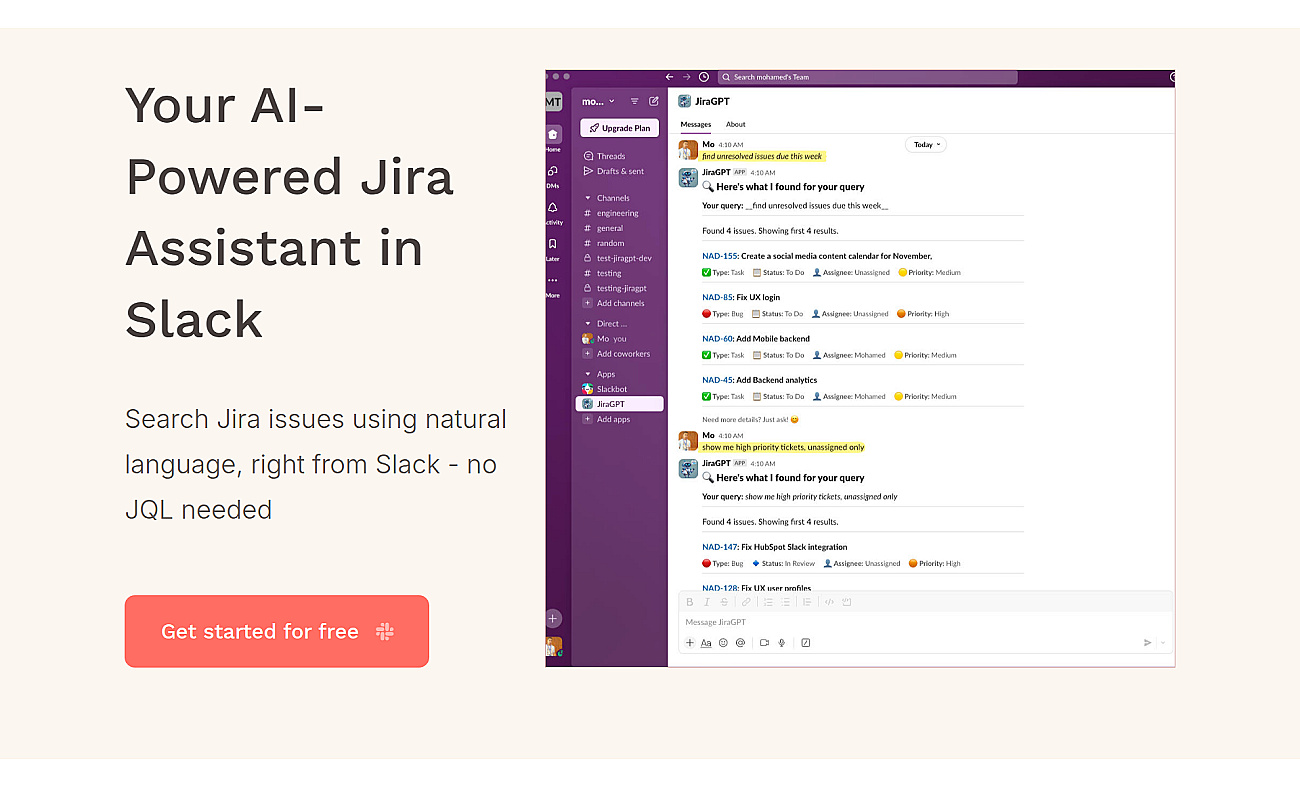Open the test-jiragpt-dev channel
The image size is (1300, 788).
click(624, 258)
